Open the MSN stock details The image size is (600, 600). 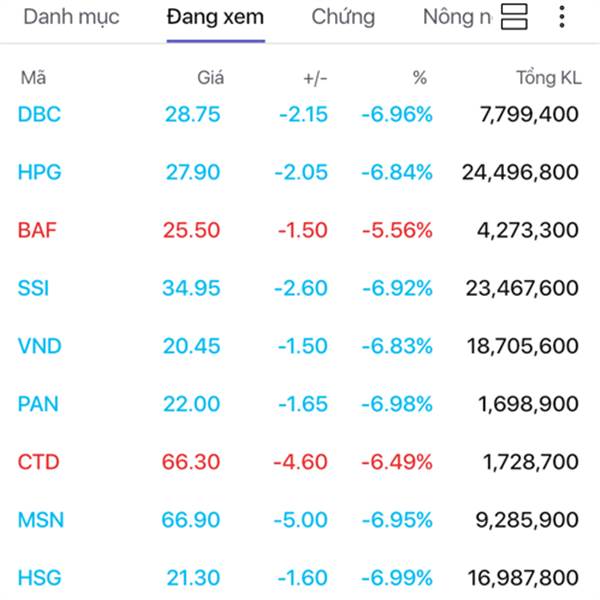pyautogui.click(x=298, y=520)
